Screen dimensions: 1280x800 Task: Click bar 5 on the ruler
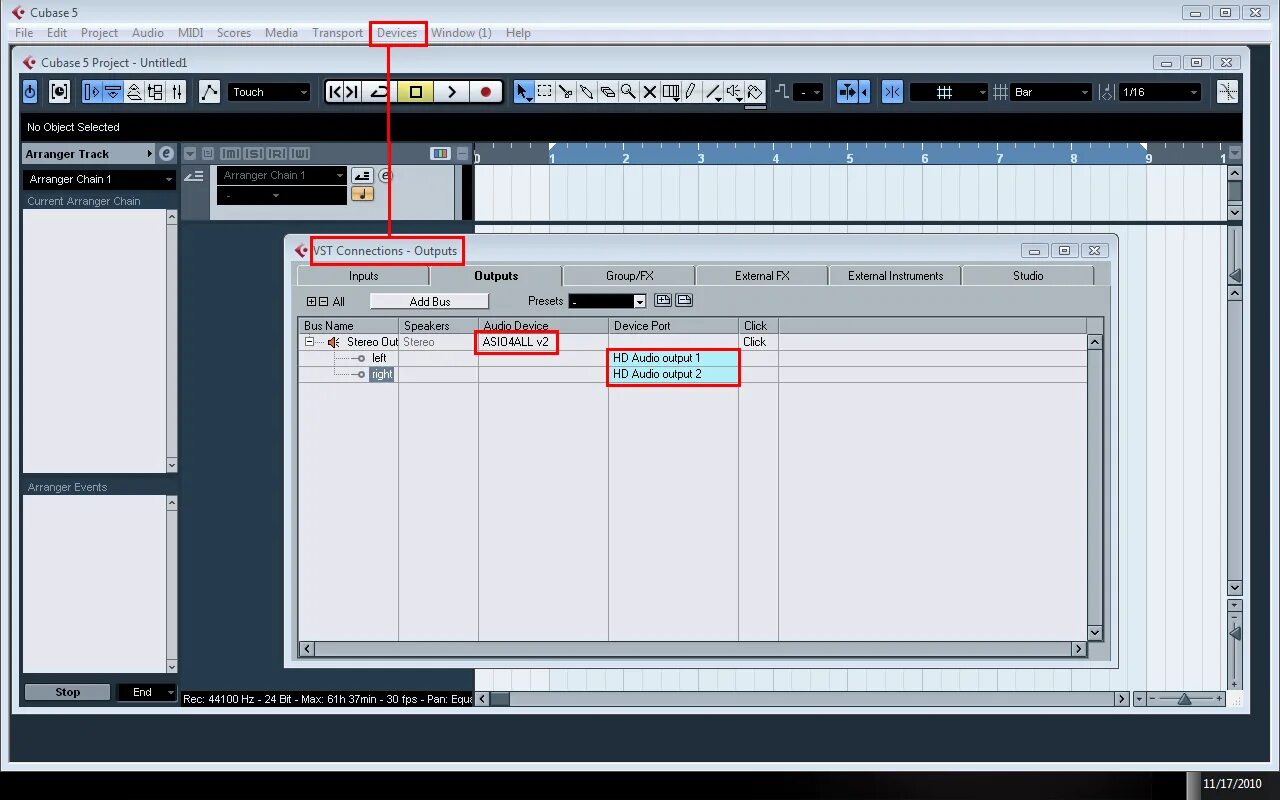coord(850,158)
